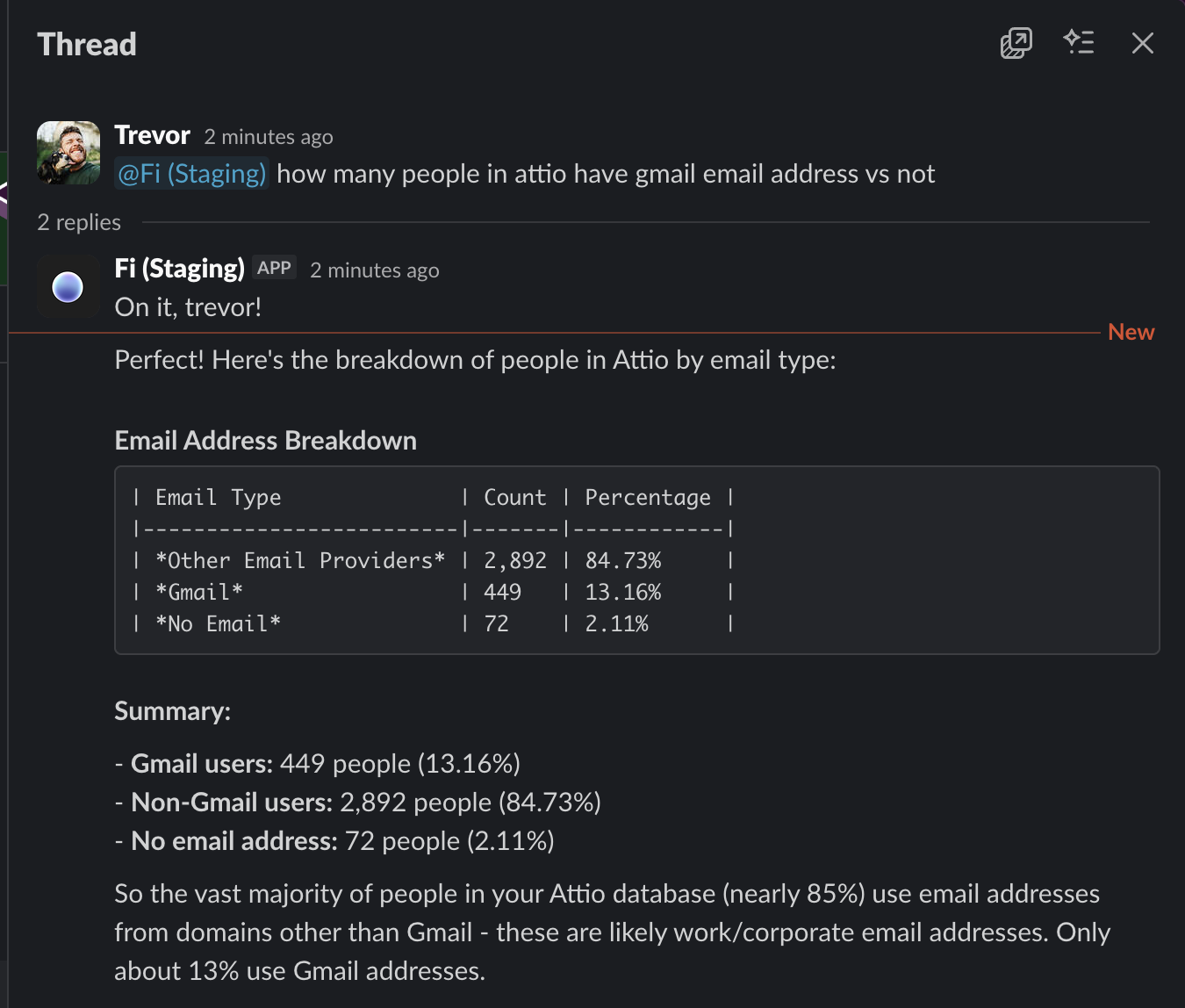Click the New messages divider label
This screenshot has height=1008, width=1185.
(1131, 331)
